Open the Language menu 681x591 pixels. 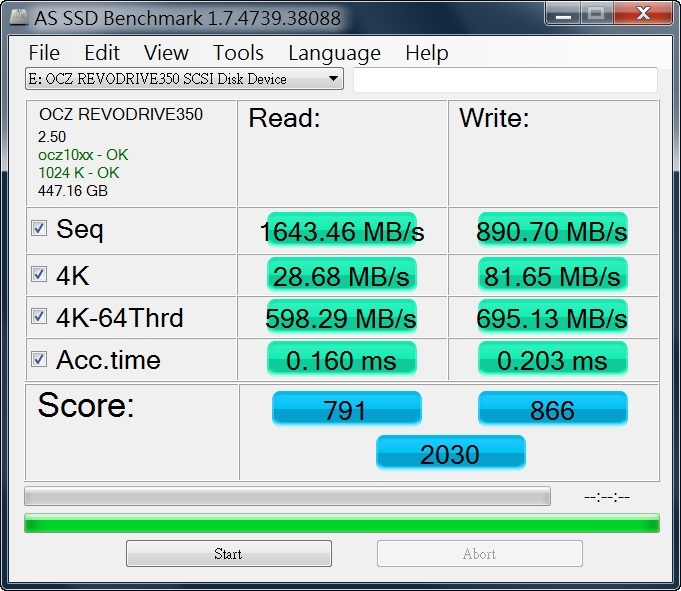tap(334, 53)
